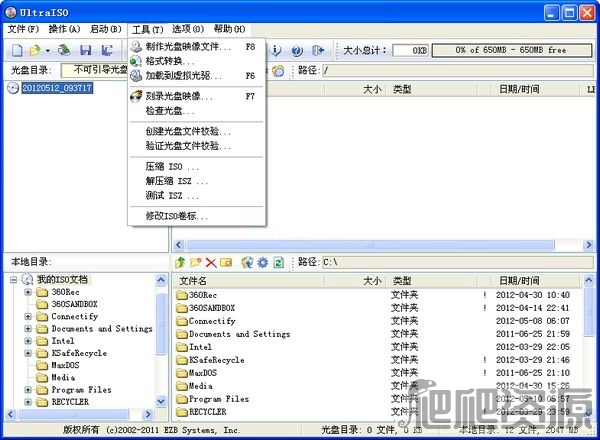This screenshot has height=440, width=600.
Task: Click the Format Conversion disc icon in menu
Action: 136,61
